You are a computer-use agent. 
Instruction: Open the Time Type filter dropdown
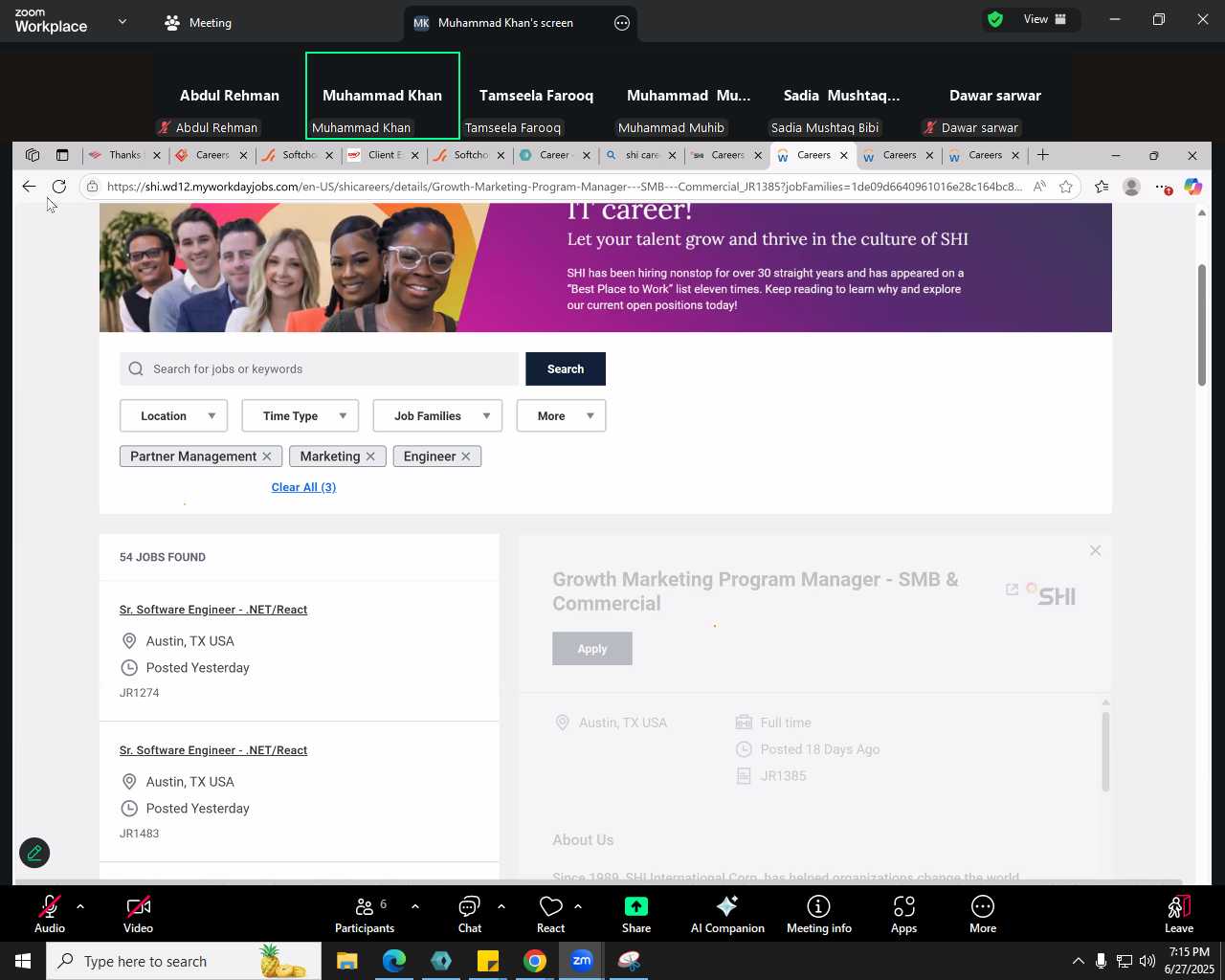pos(301,415)
